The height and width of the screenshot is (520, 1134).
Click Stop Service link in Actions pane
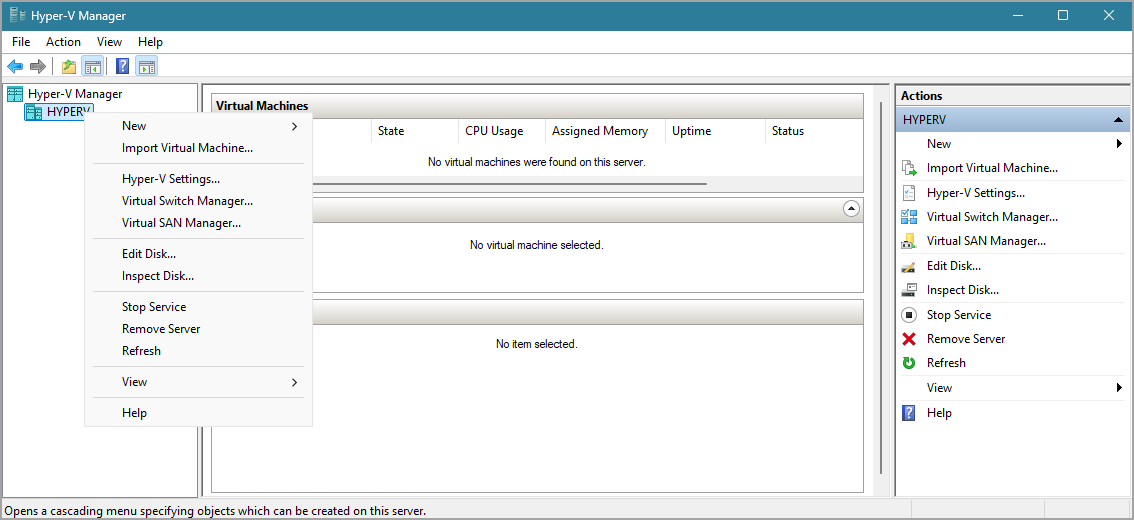(959, 315)
